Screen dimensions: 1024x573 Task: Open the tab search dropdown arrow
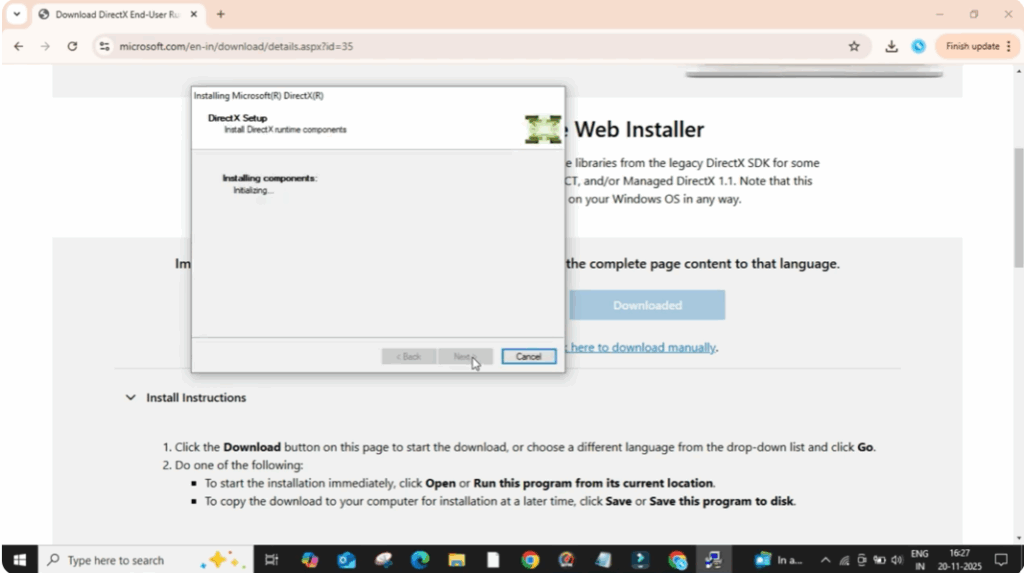point(17,14)
